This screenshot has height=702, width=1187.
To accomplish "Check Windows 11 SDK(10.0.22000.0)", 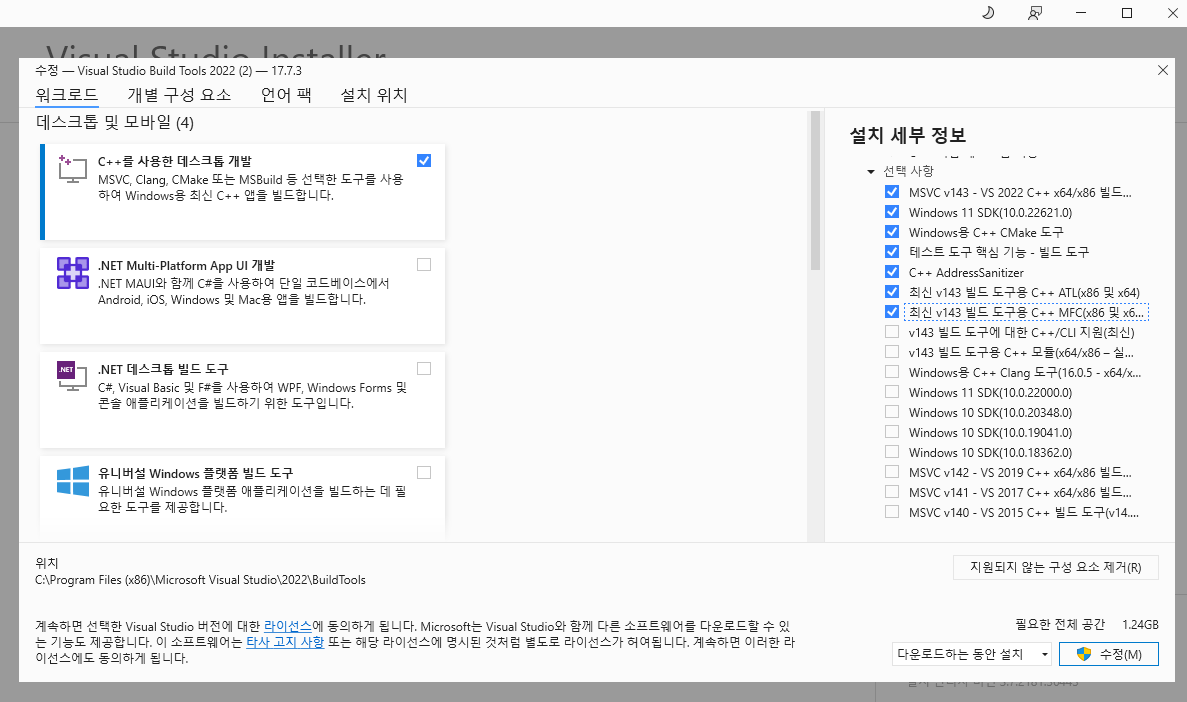I will click(892, 392).
